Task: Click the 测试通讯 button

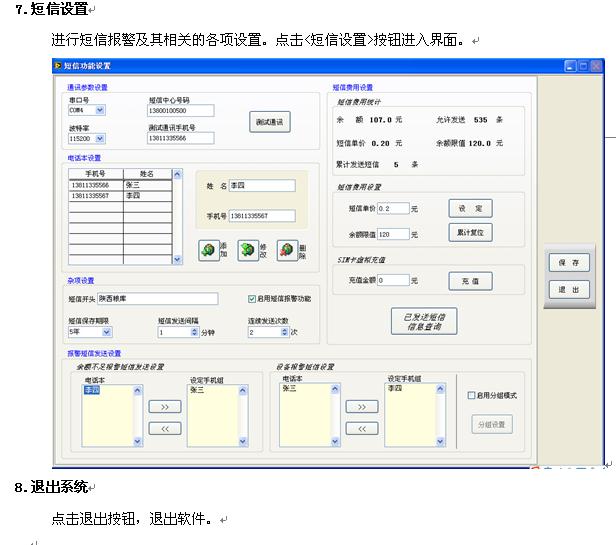Action: 269,122
